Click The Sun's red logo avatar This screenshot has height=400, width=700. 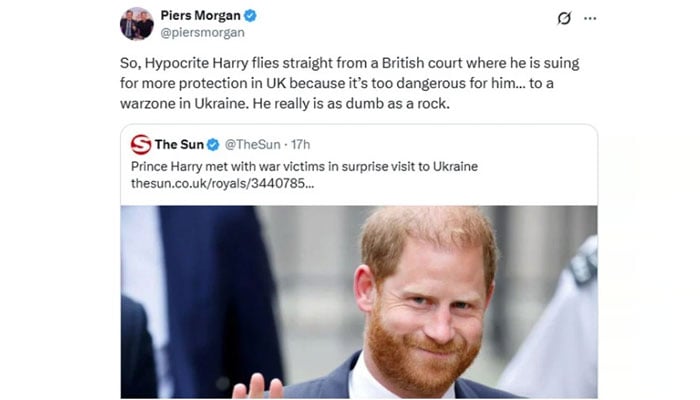tap(141, 145)
